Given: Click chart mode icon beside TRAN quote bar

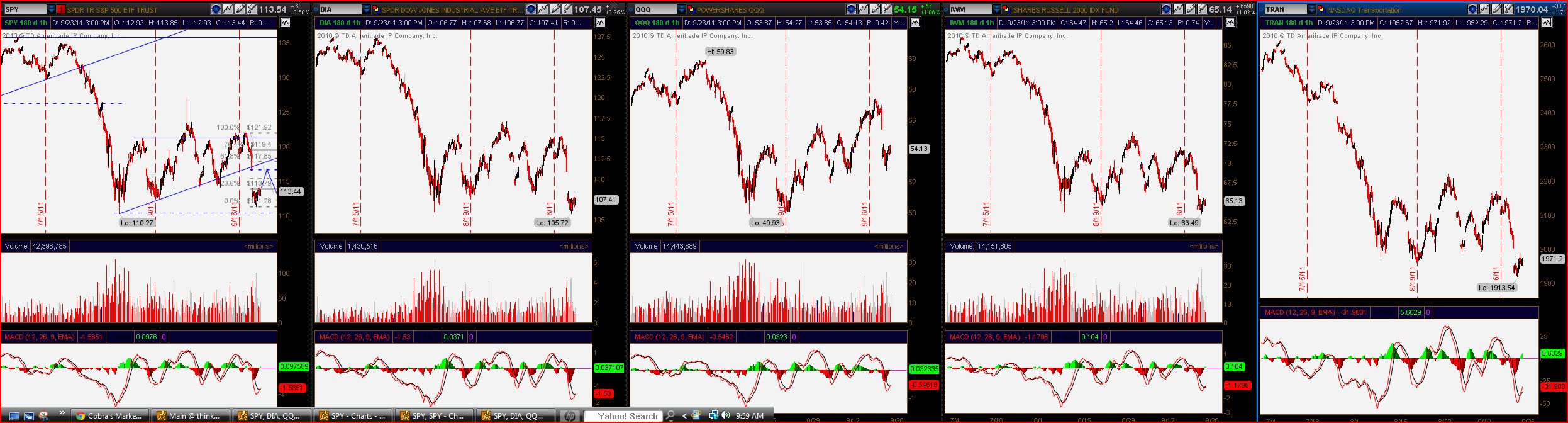Looking at the screenshot, I should point(1547,22).
